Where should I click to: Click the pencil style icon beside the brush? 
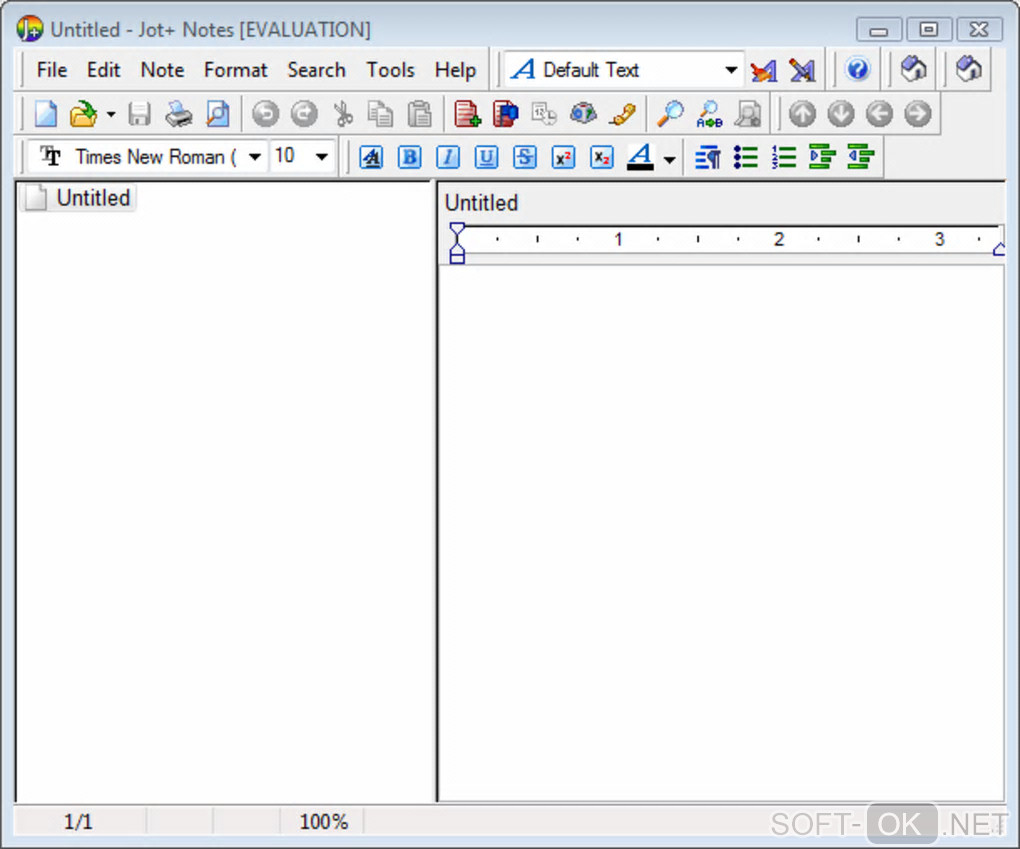coord(802,70)
